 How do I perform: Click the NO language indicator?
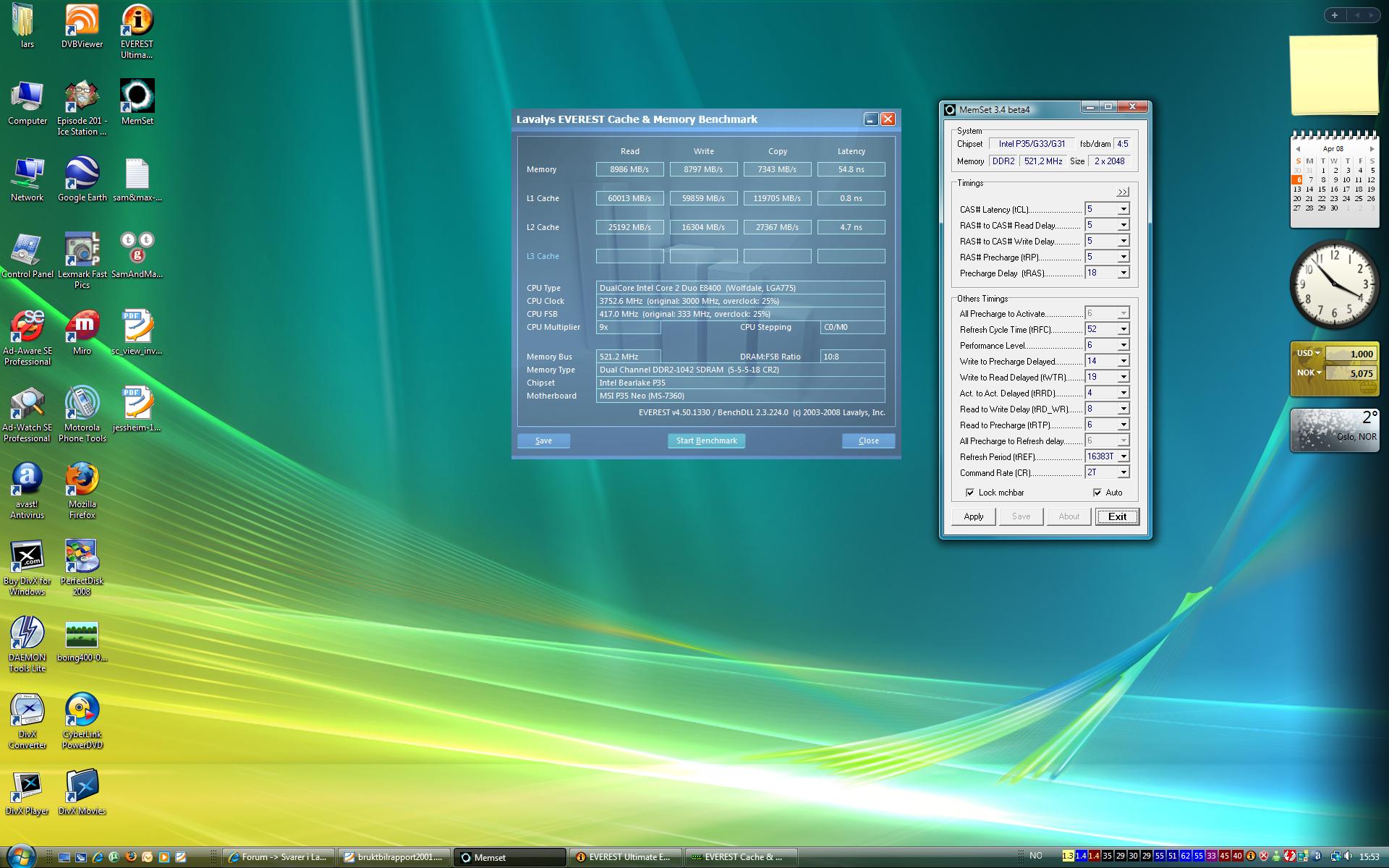tap(1036, 856)
